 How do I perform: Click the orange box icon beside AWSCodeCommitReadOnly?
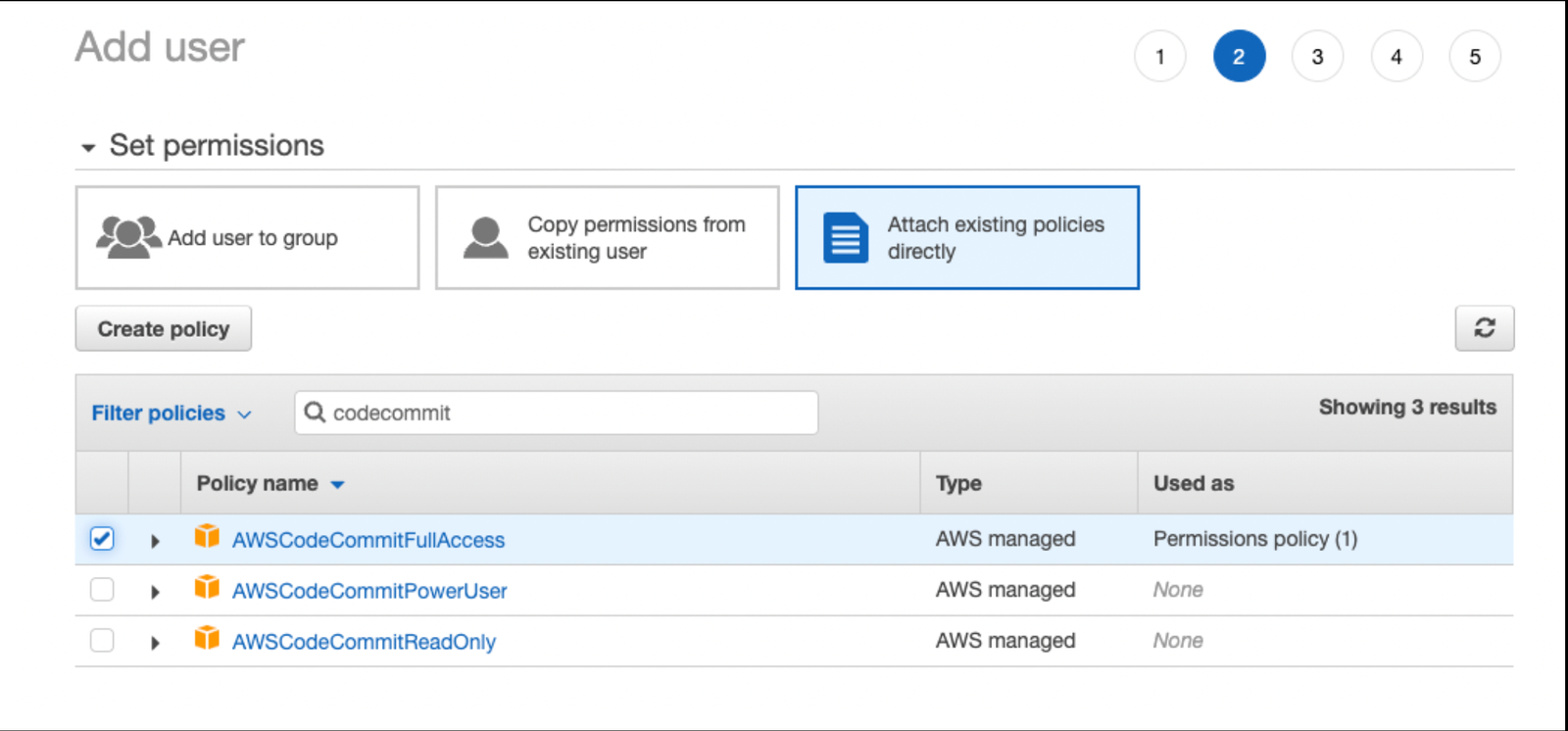tap(207, 638)
